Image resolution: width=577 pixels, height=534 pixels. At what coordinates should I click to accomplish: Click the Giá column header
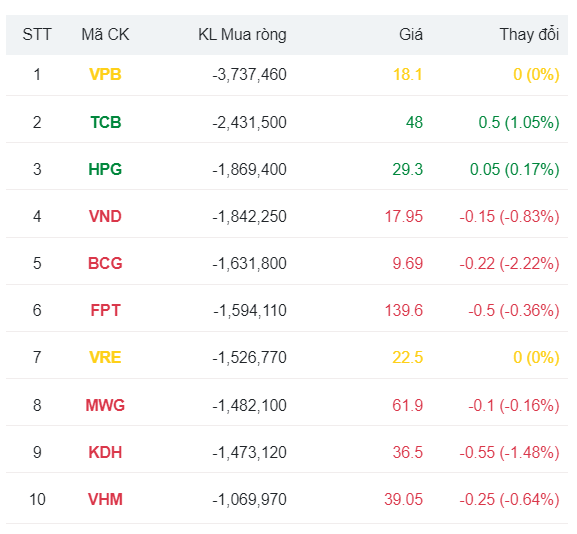click(x=411, y=35)
